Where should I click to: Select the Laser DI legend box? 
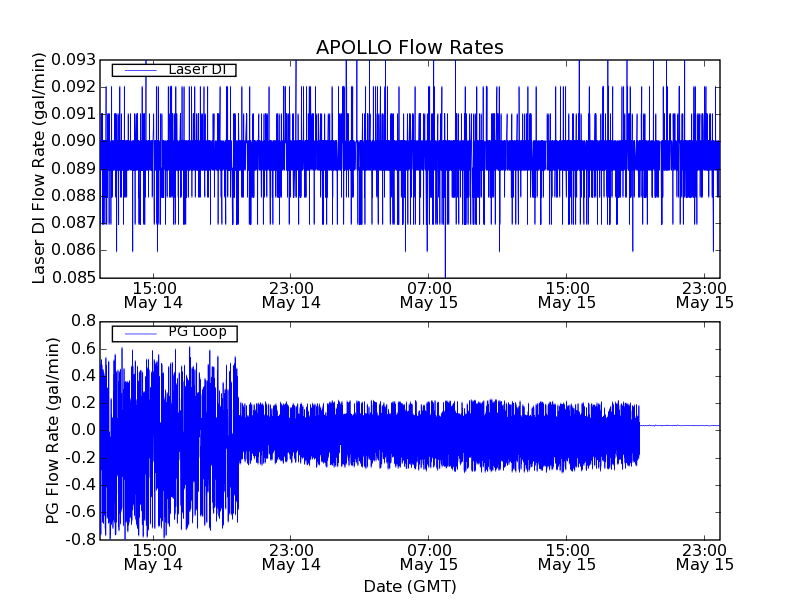pos(174,70)
